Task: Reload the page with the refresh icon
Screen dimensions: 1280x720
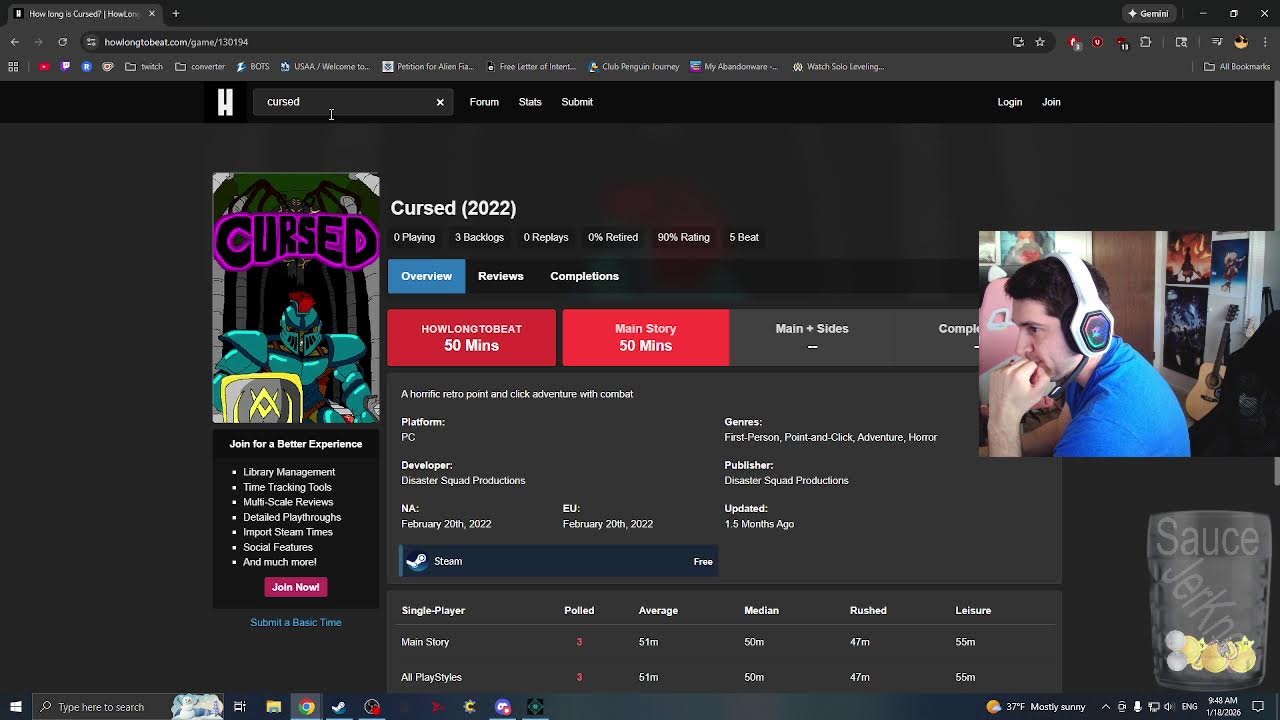Action: (62, 42)
